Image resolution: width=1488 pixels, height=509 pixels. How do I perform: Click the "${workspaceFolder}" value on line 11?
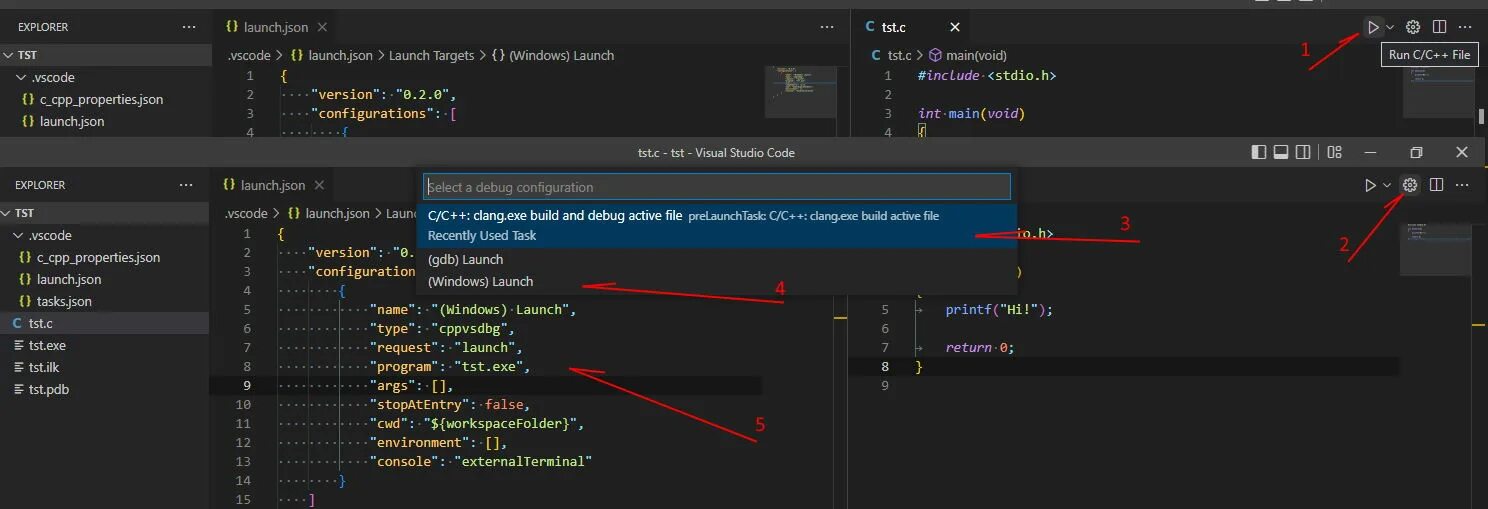504,423
